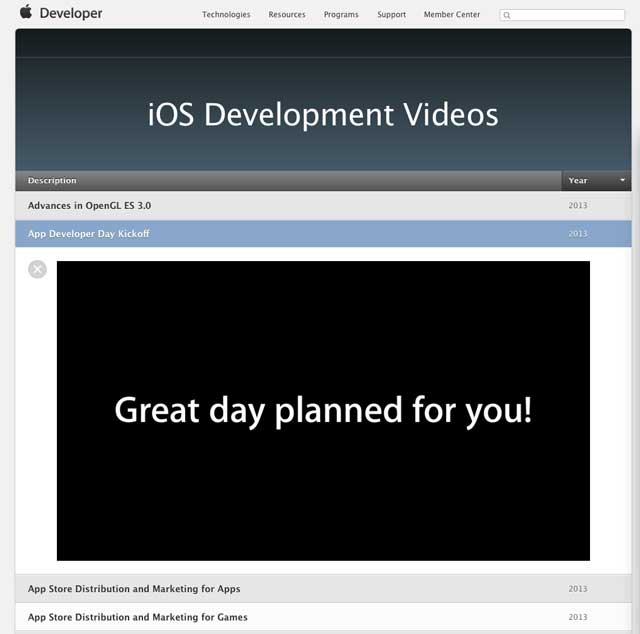Click 2013 beside Advances in OpenGL ES 3.0
Image resolution: width=640 pixels, height=634 pixels.
tap(578, 205)
